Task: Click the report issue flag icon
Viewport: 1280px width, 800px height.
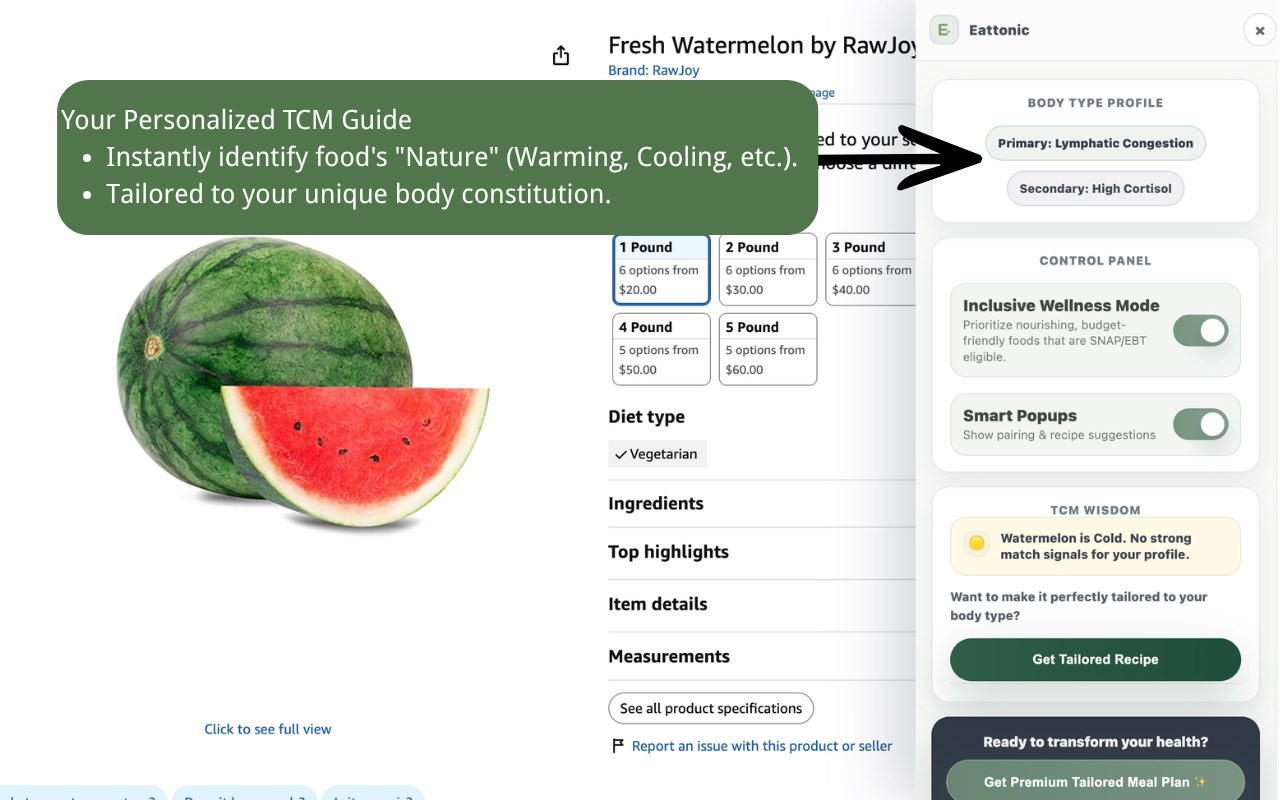Action: [618, 746]
